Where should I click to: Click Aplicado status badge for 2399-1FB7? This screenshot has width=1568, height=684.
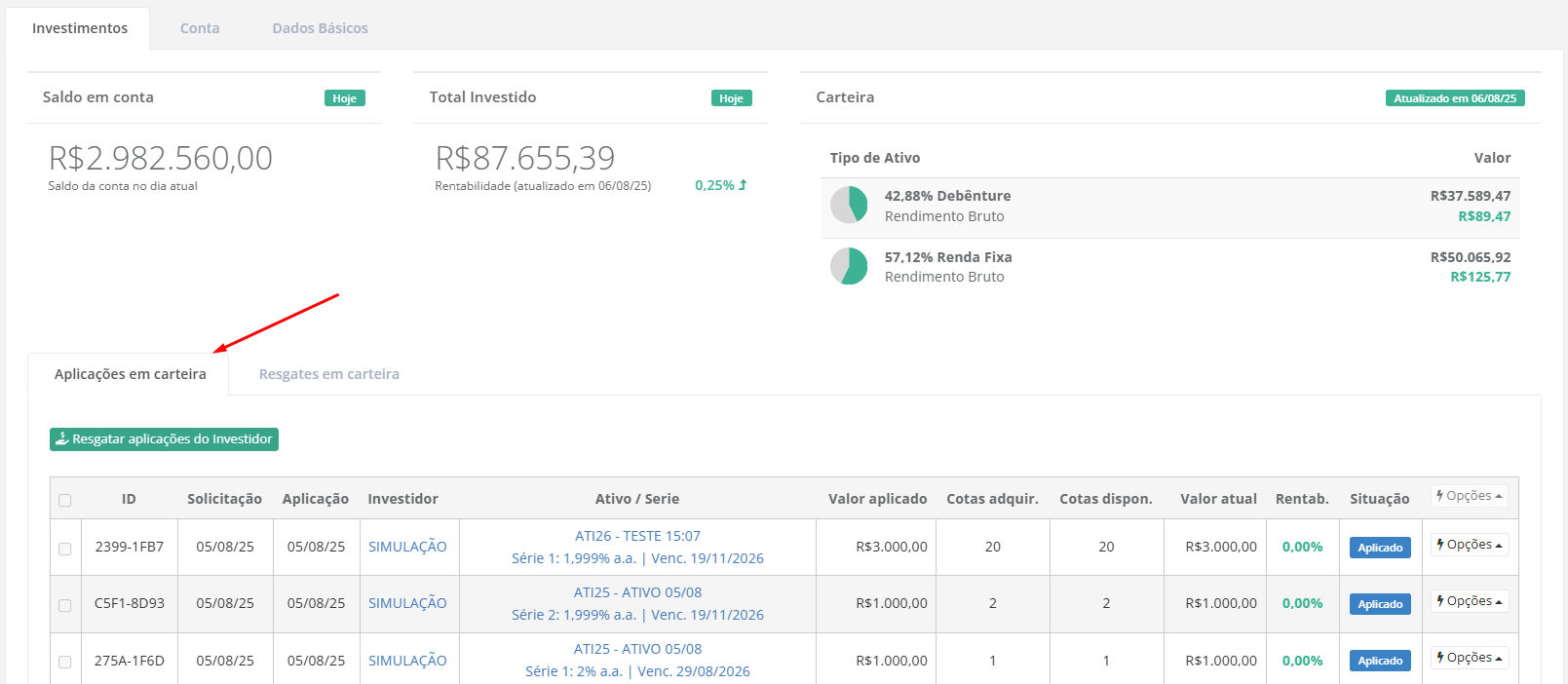(1380, 548)
